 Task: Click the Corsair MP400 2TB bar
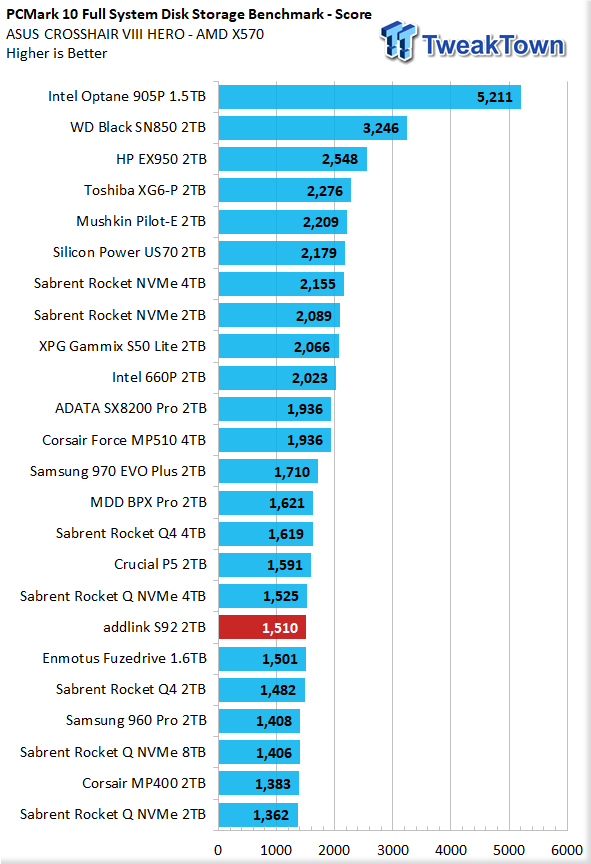[x=258, y=783]
